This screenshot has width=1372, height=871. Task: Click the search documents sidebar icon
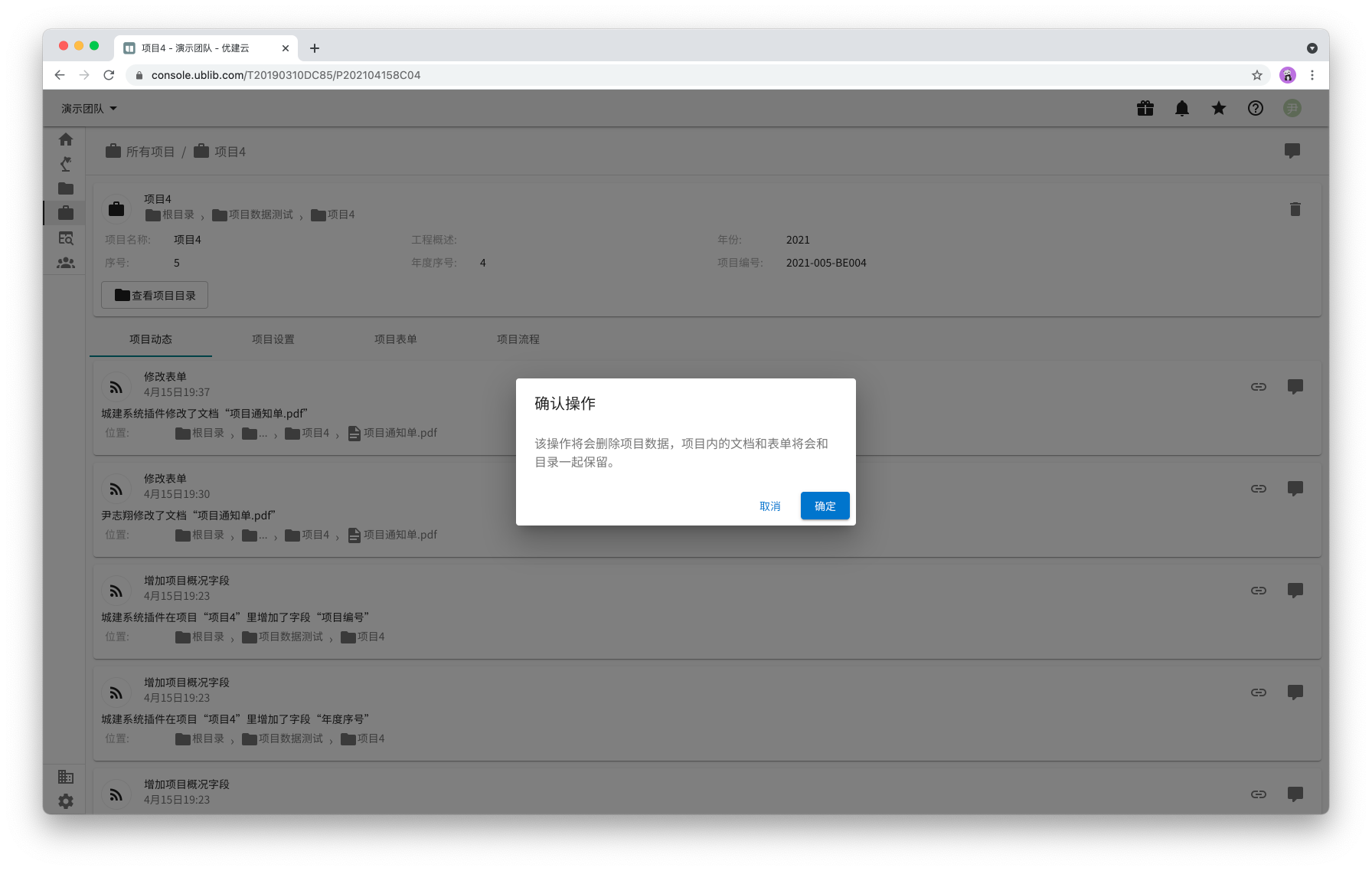(x=66, y=238)
